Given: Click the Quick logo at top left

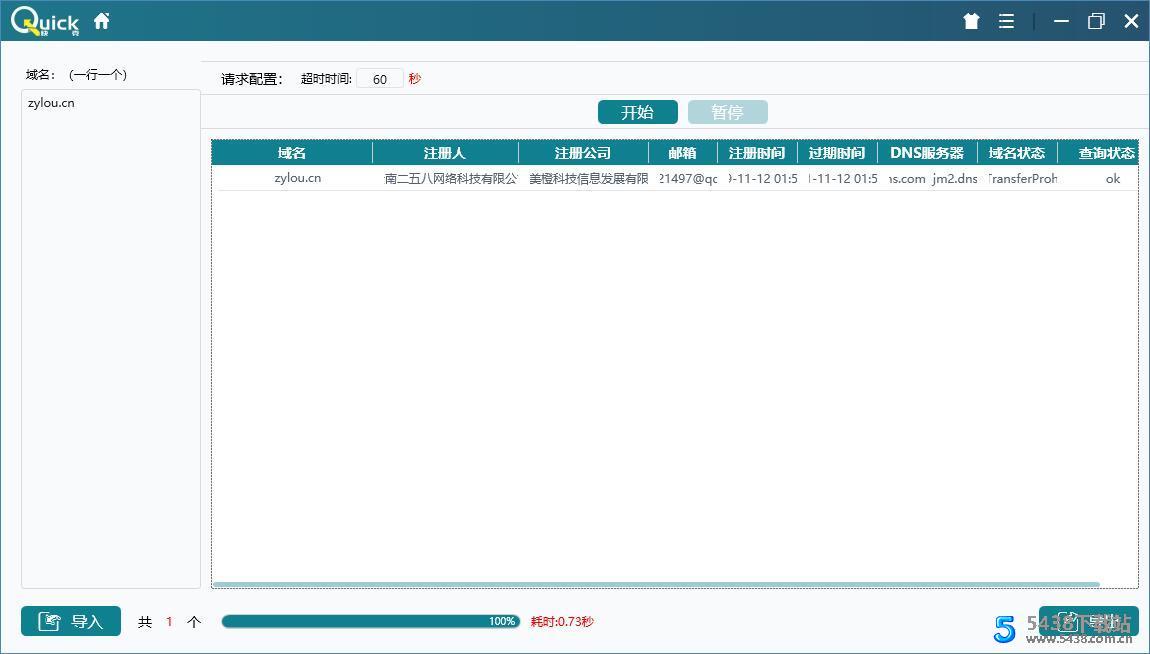Looking at the screenshot, I should click(x=45, y=19).
